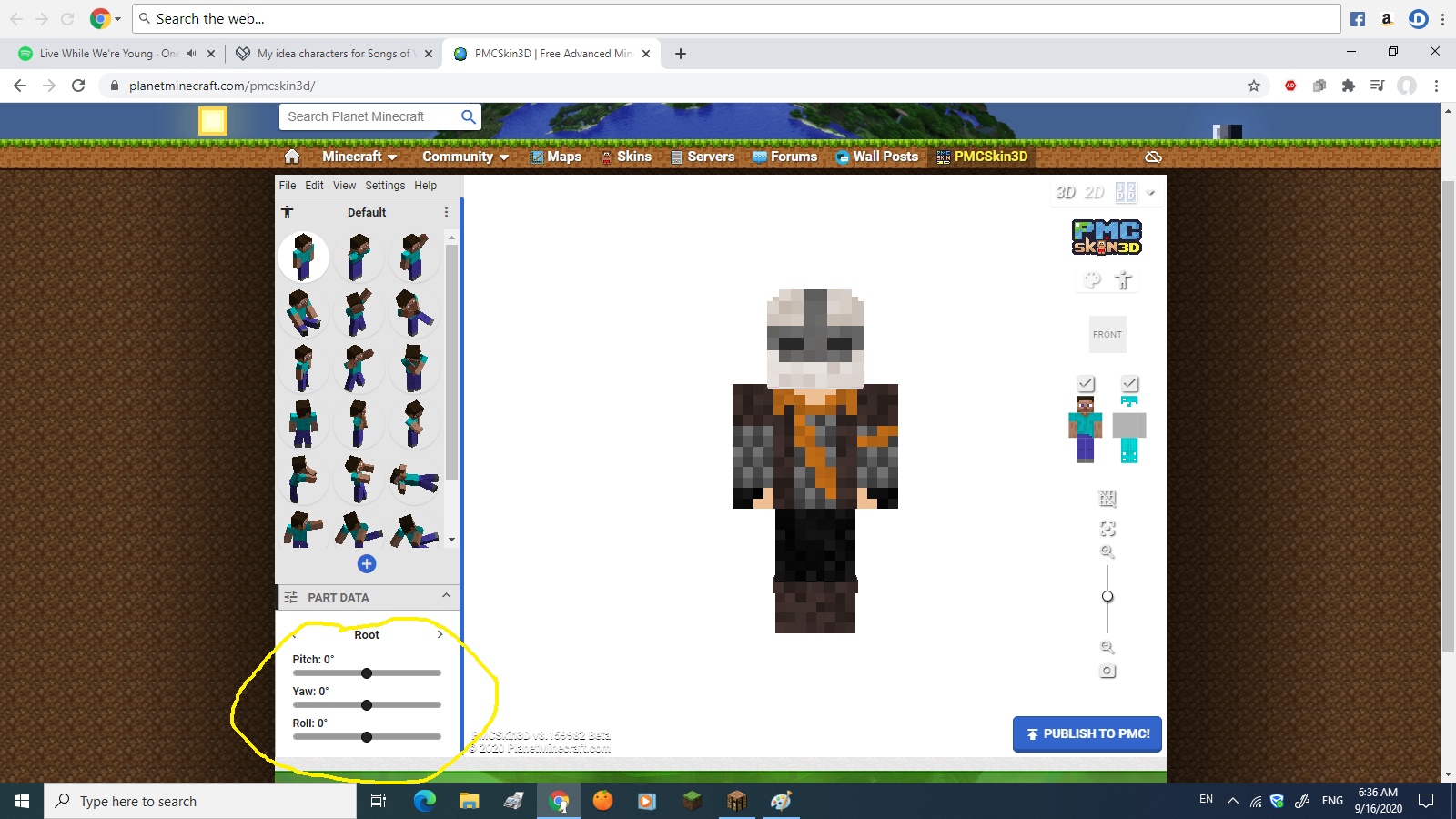Screen dimensions: 1456x819
Task: Switch to pose mode figure icon in right panel
Action: 1124,280
